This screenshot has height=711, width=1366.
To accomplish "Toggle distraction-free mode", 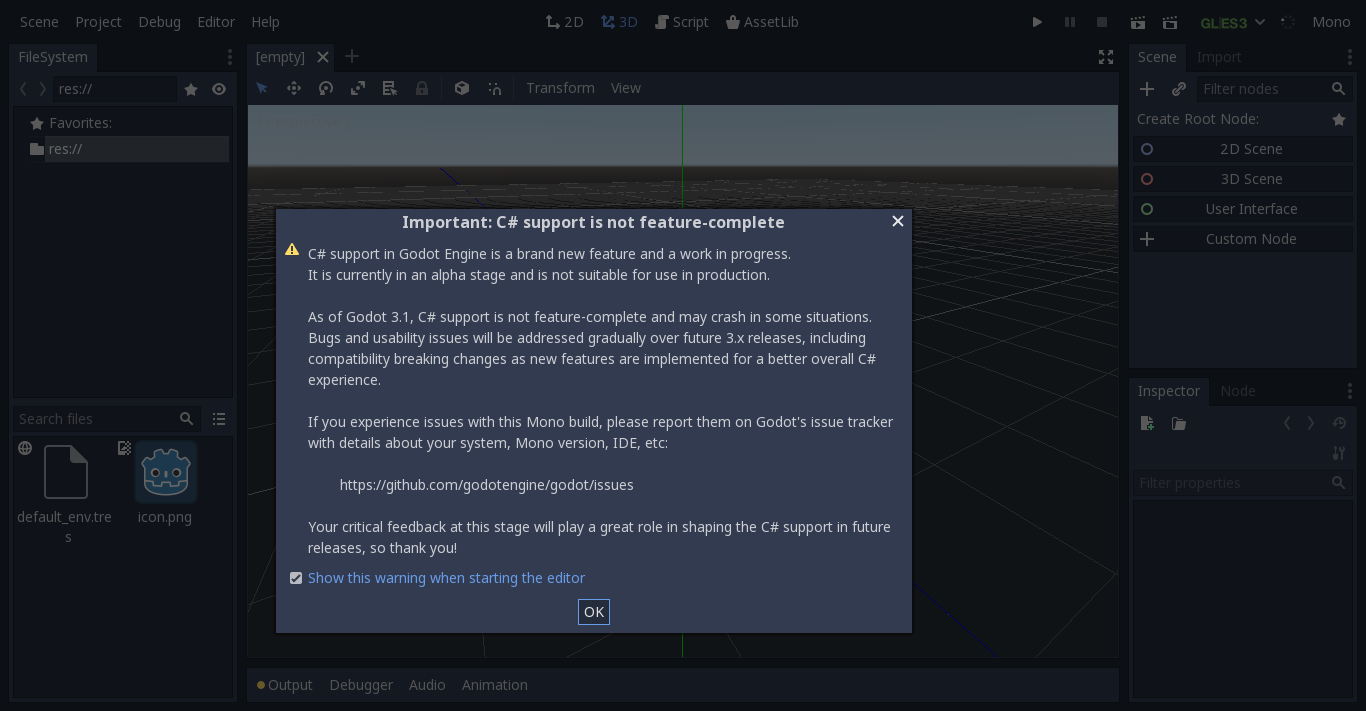I will pos(1105,57).
